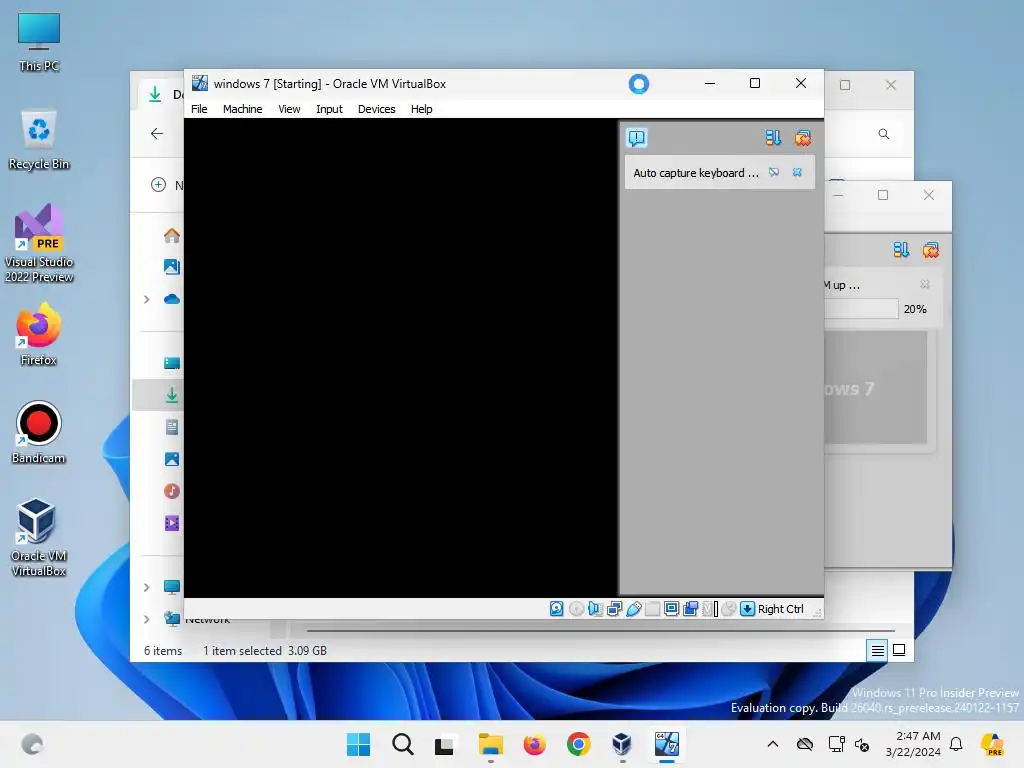
Task: Open Desktop in the Explorer sidebar
Action: click(x=172, y=363)
